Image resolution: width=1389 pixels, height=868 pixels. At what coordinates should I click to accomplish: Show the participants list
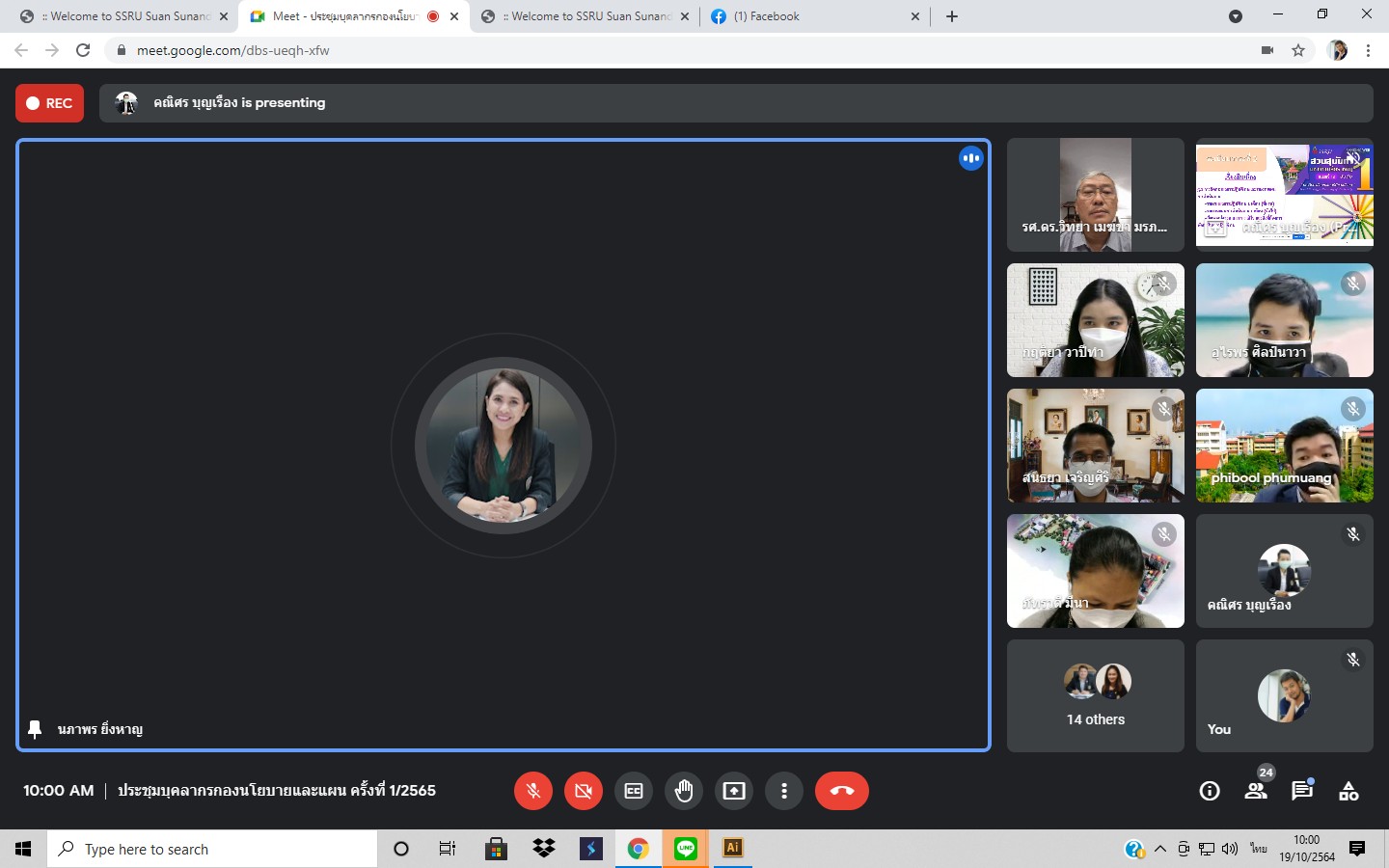(1255, 791)
